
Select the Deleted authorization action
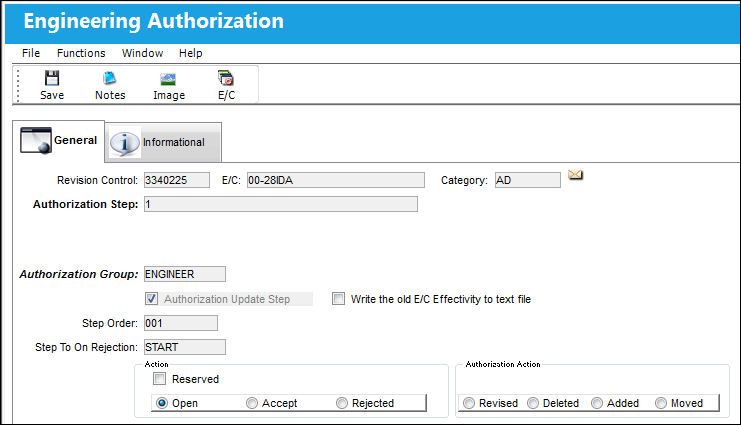pos(533,403)
